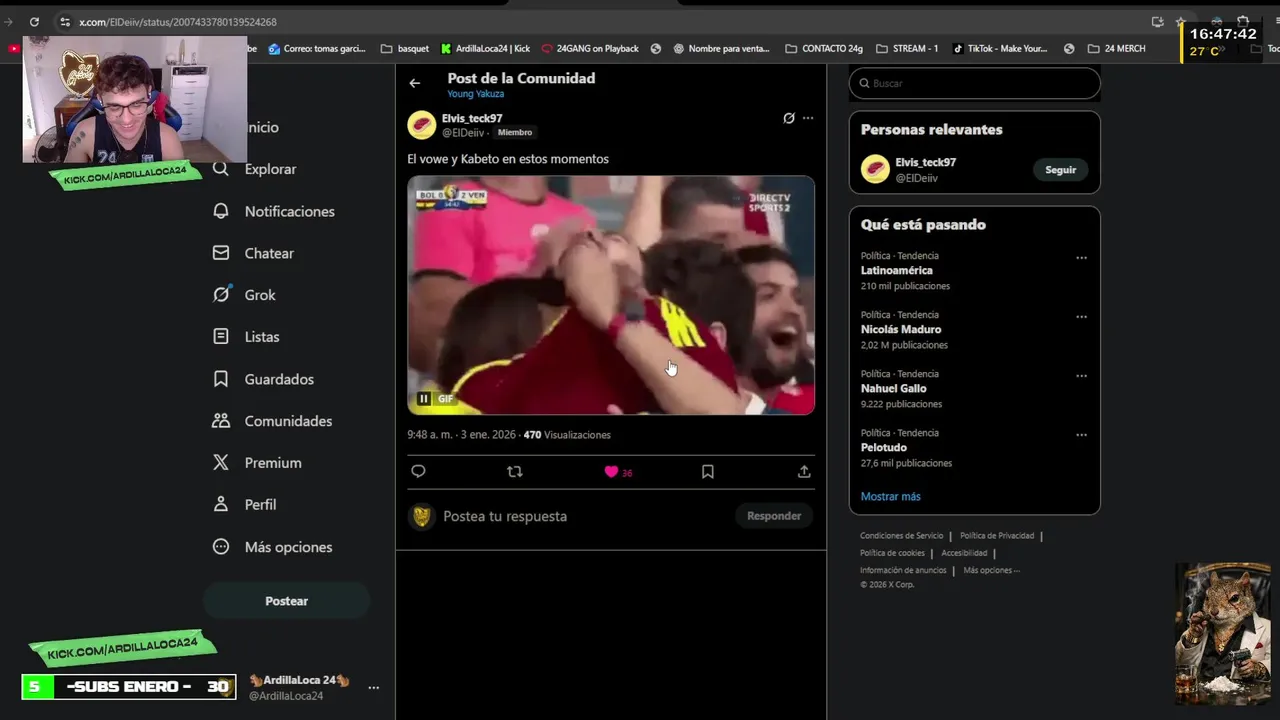Open the basquet bookmarks folder
This screenshot has height=720, width=1280.
tap(405, 48)
